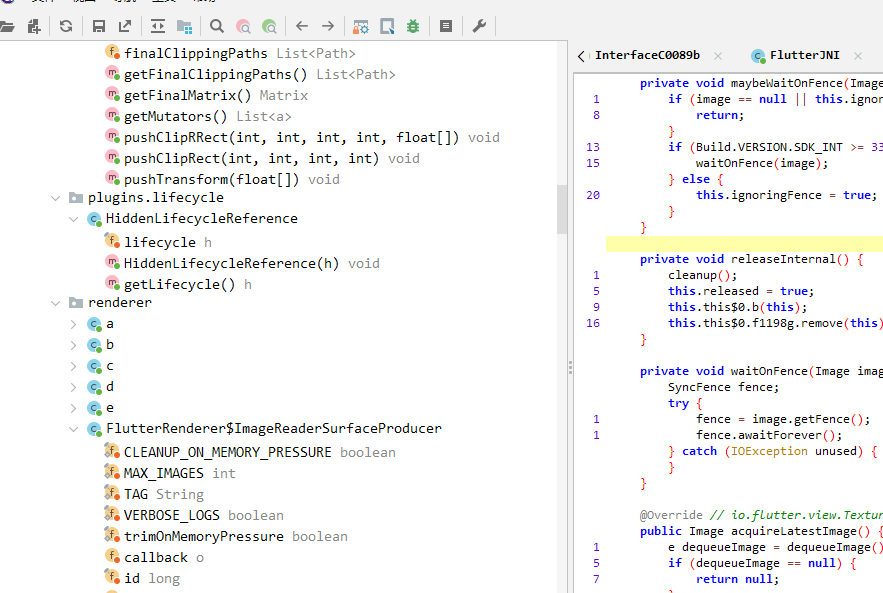
Task: Close the InterfaceC0089b tab
Action: coord(717,56)
